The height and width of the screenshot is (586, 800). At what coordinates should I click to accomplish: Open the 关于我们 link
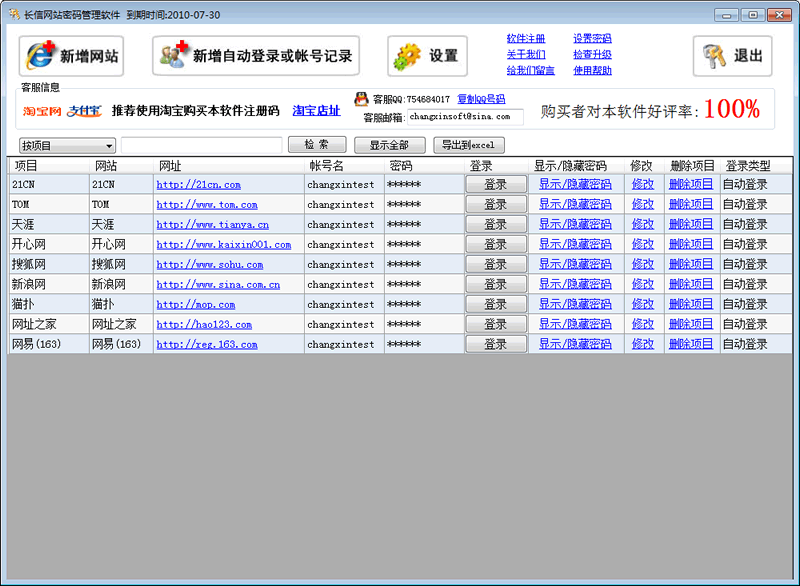[526, 55]
